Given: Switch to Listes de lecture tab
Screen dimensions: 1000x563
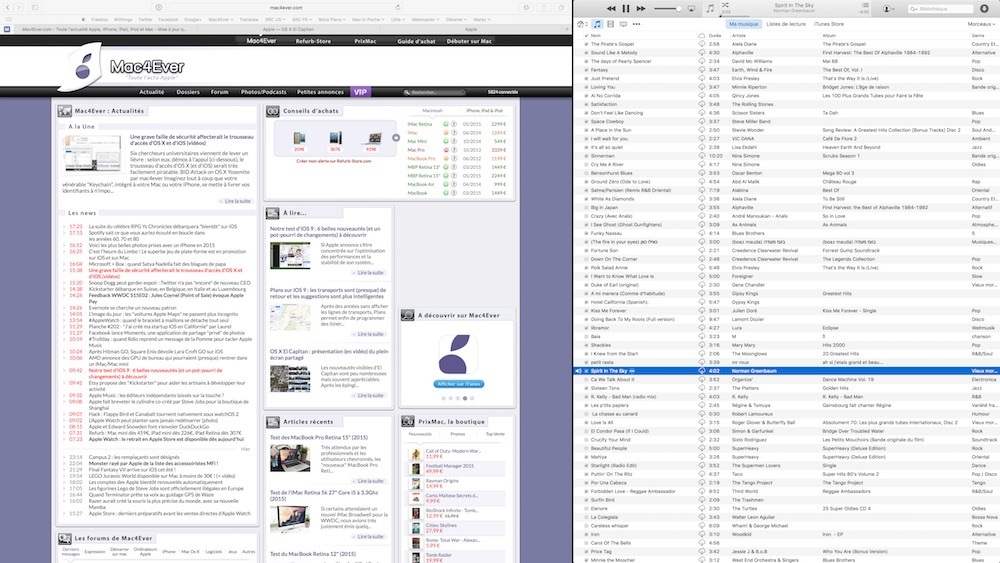Looking at the screenshot, I should coord(786,24).
